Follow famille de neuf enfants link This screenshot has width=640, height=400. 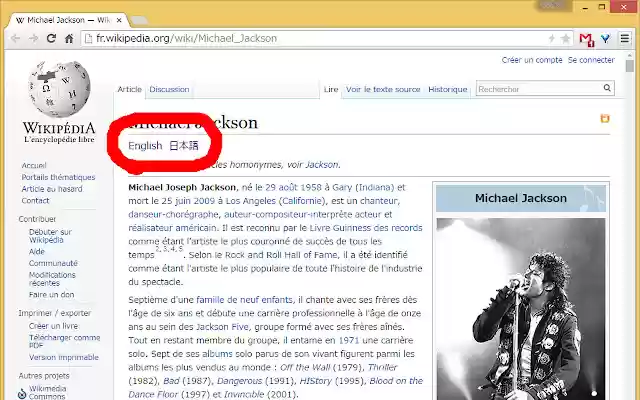coord(244,300)
